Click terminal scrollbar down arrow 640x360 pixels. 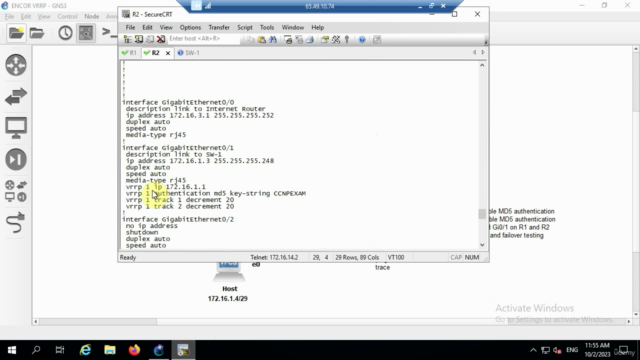tap(482, 245)
